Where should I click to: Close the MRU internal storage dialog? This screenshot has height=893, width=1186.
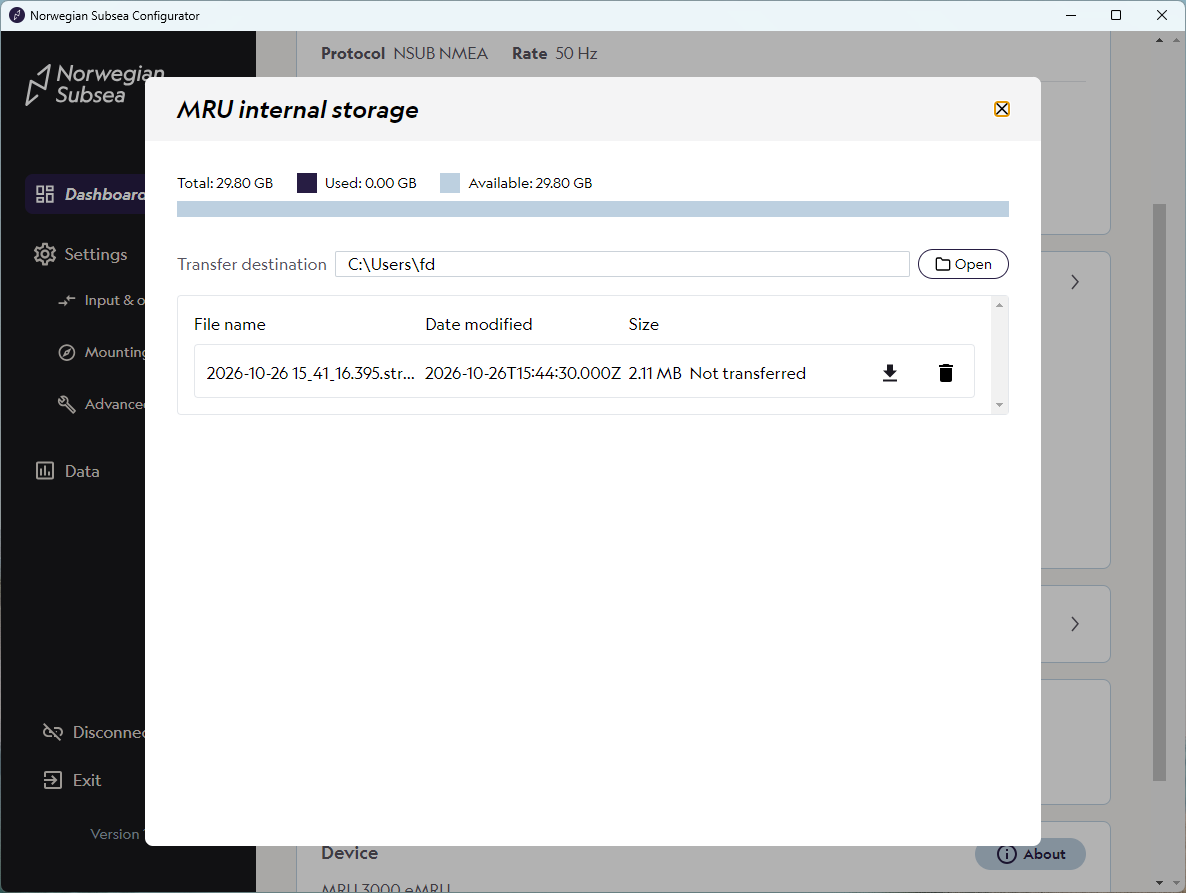click(x=1001, y=109)
